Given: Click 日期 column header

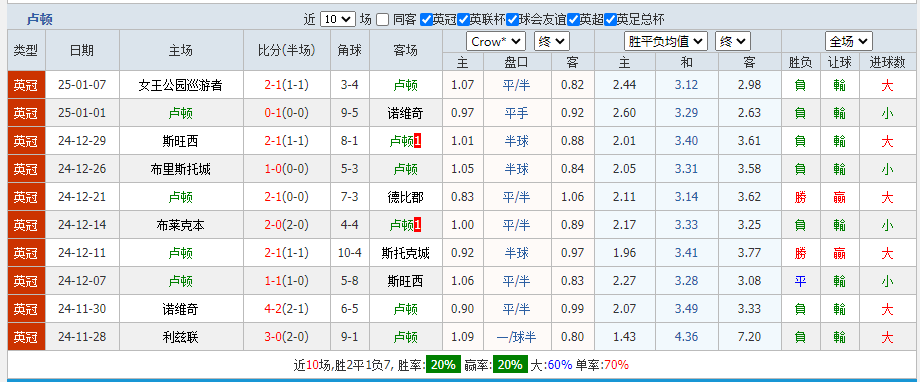Looking at the screenshot, I should [82, 50].
